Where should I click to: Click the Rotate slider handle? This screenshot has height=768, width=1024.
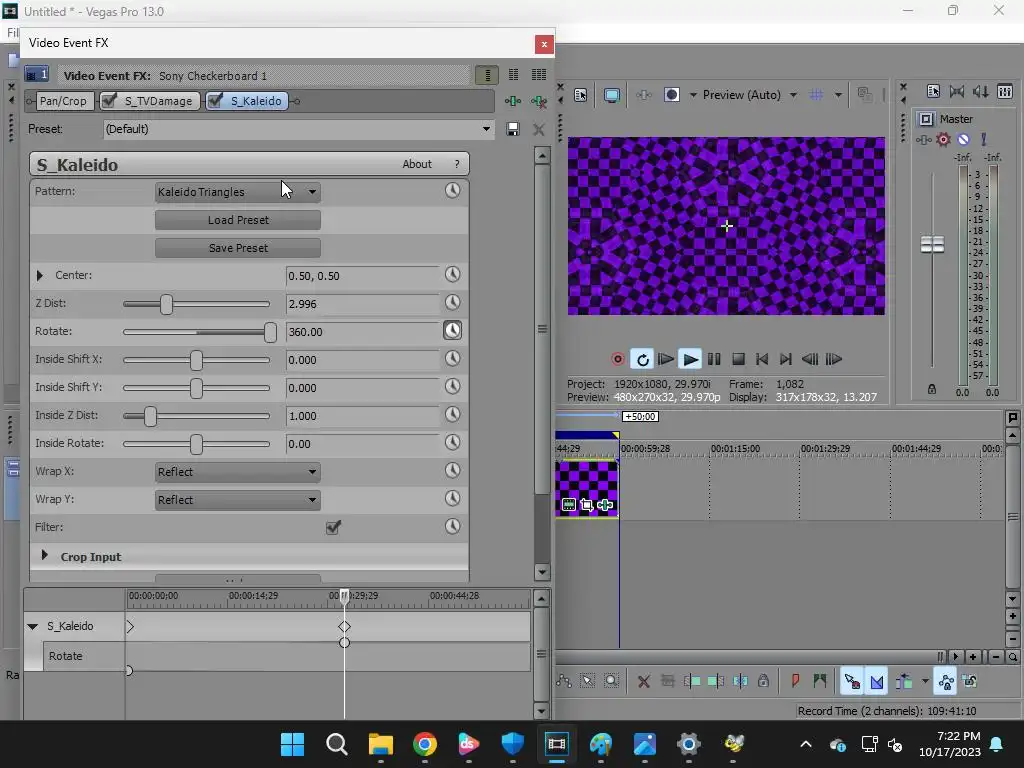(270, 332)
